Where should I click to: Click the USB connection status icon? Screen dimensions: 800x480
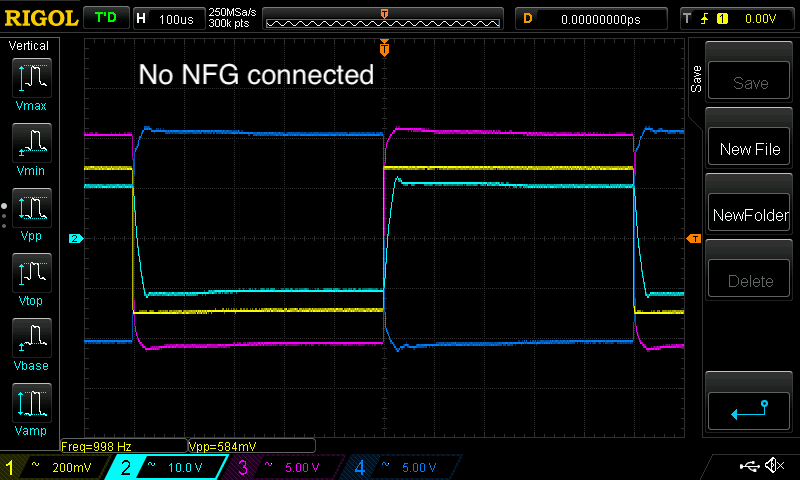coord(749,466)
